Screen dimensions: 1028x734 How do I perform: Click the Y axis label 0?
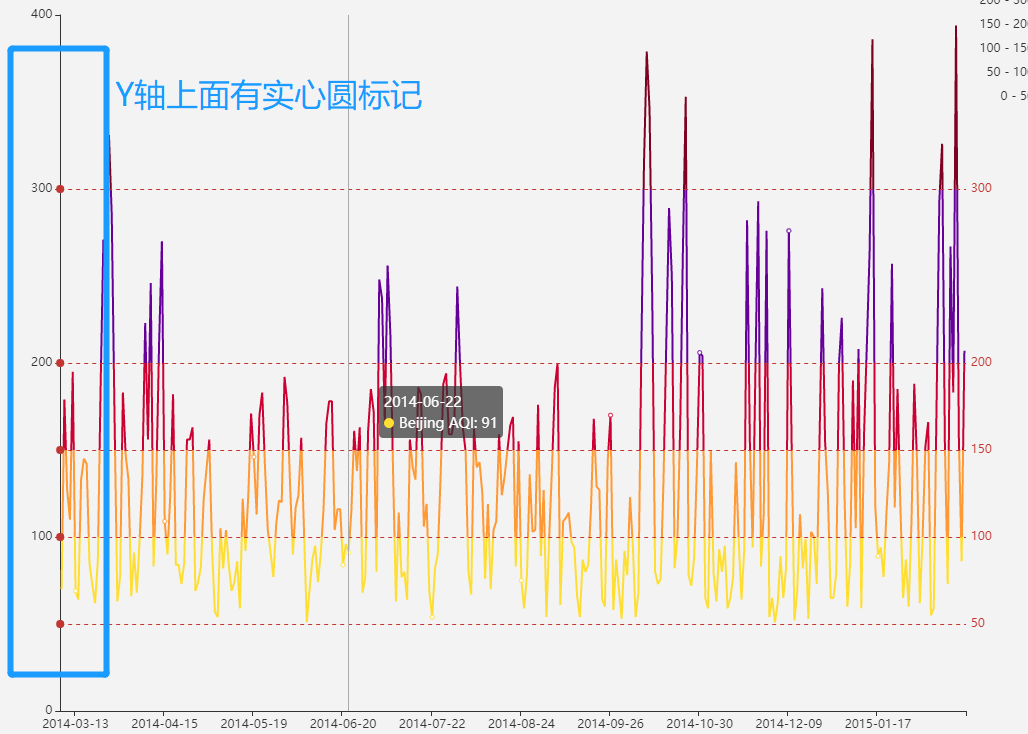tap(49, 710)
